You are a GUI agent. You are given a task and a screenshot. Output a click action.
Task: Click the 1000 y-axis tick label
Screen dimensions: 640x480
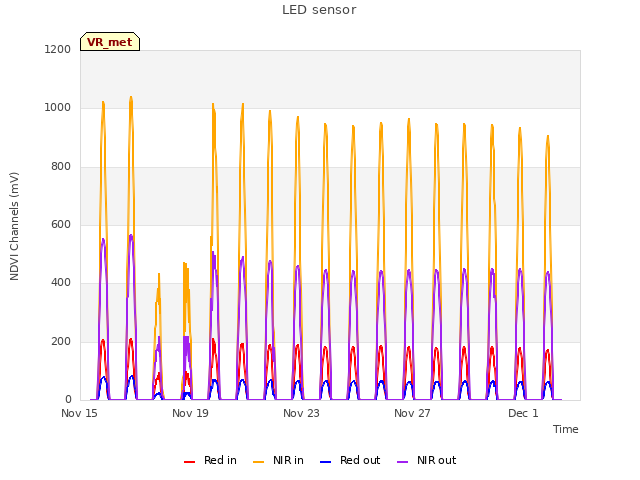(58, 108)
